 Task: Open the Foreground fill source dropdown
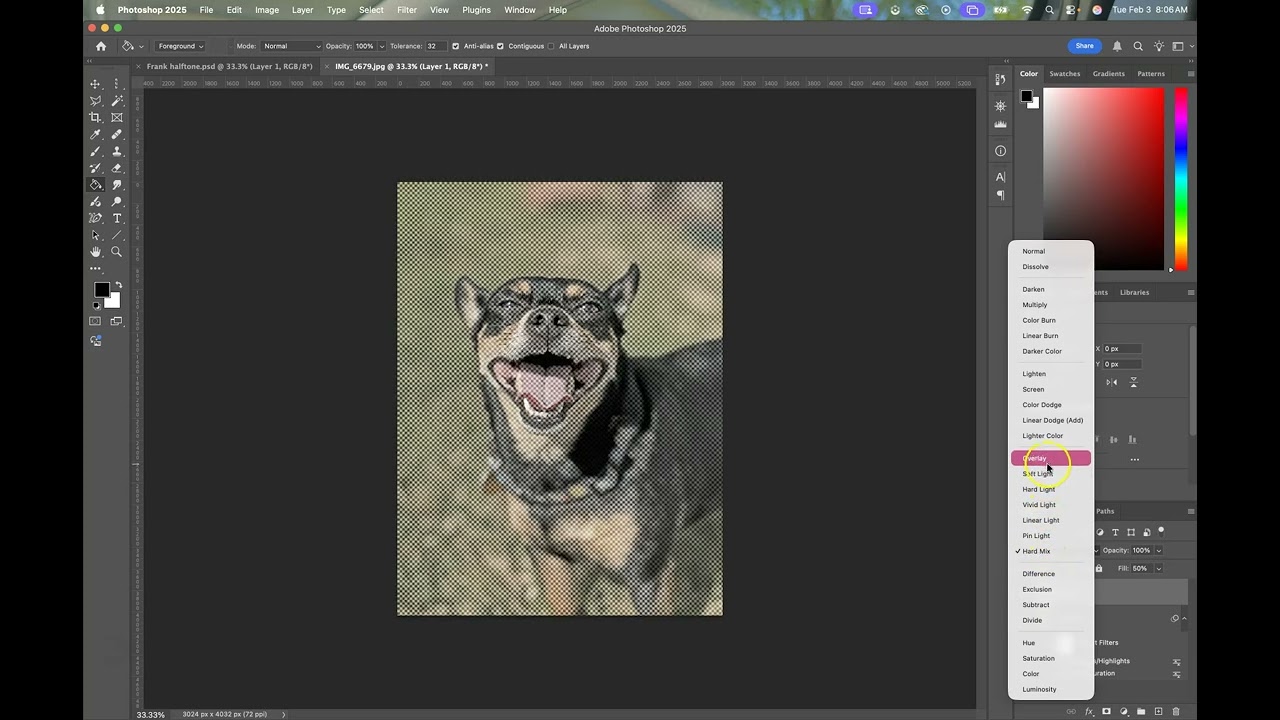tap(180, 46)
